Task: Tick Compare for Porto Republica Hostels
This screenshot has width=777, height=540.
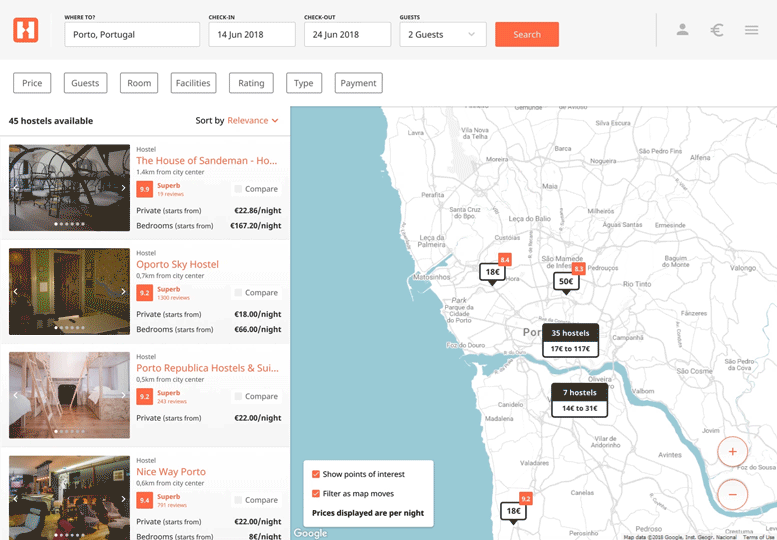Action: pyautogui.click(x=238, y=396)
